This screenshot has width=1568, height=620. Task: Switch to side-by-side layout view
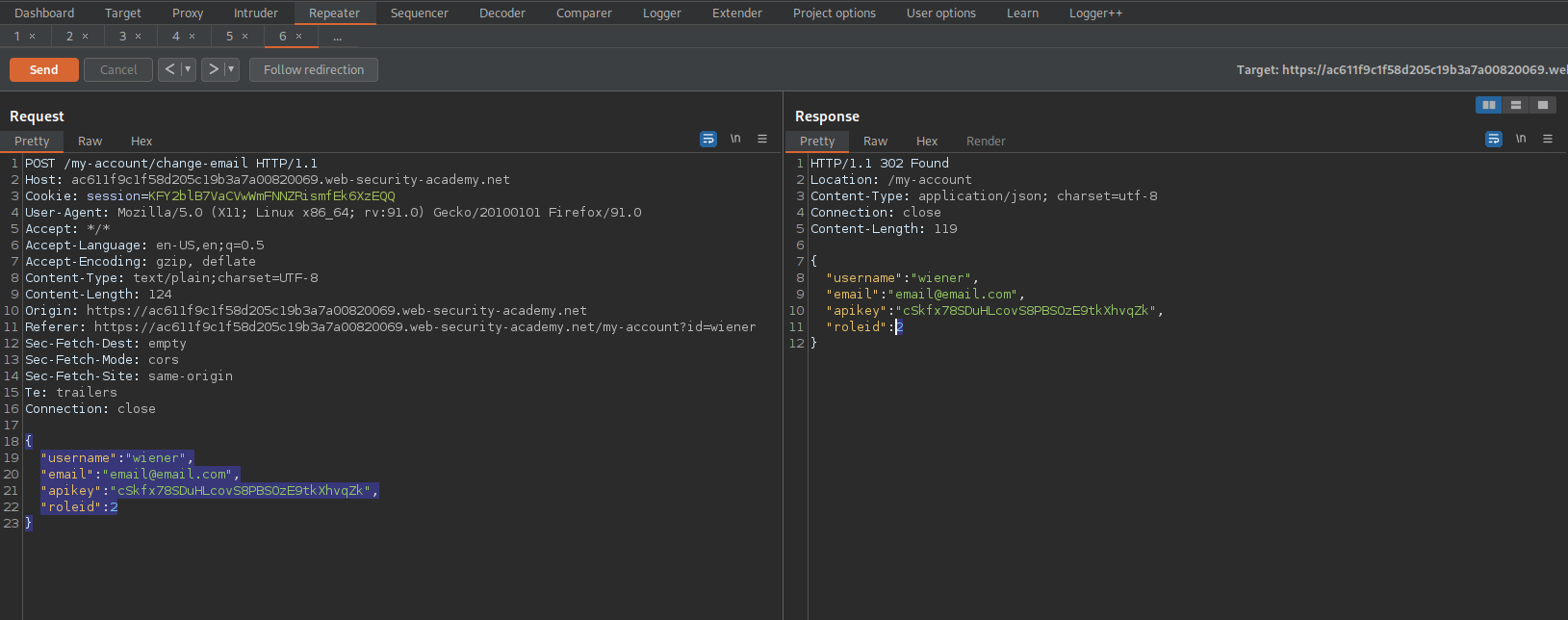tap(1489, 105)
